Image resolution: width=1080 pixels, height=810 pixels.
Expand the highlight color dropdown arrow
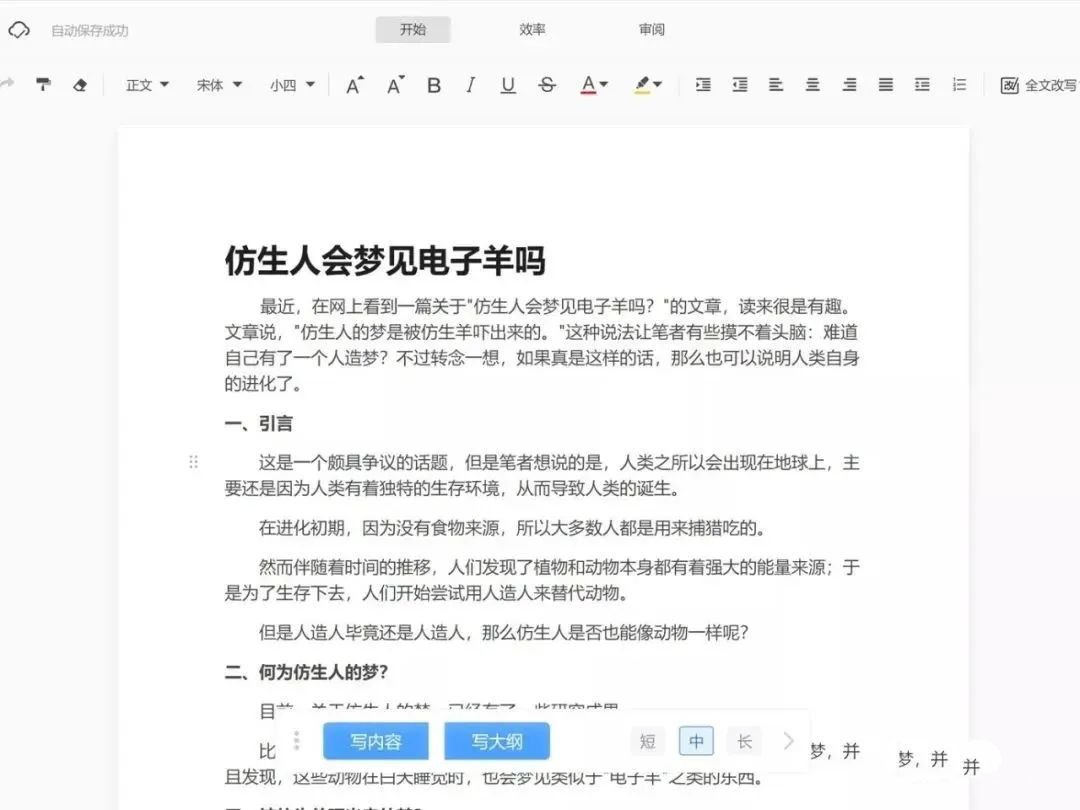tap(658, 85)
